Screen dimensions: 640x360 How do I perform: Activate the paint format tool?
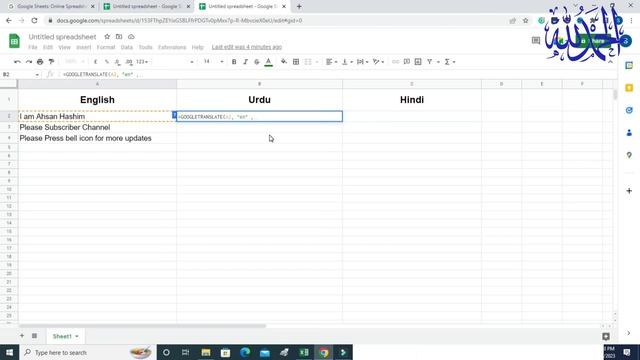(x=51, y=62)
